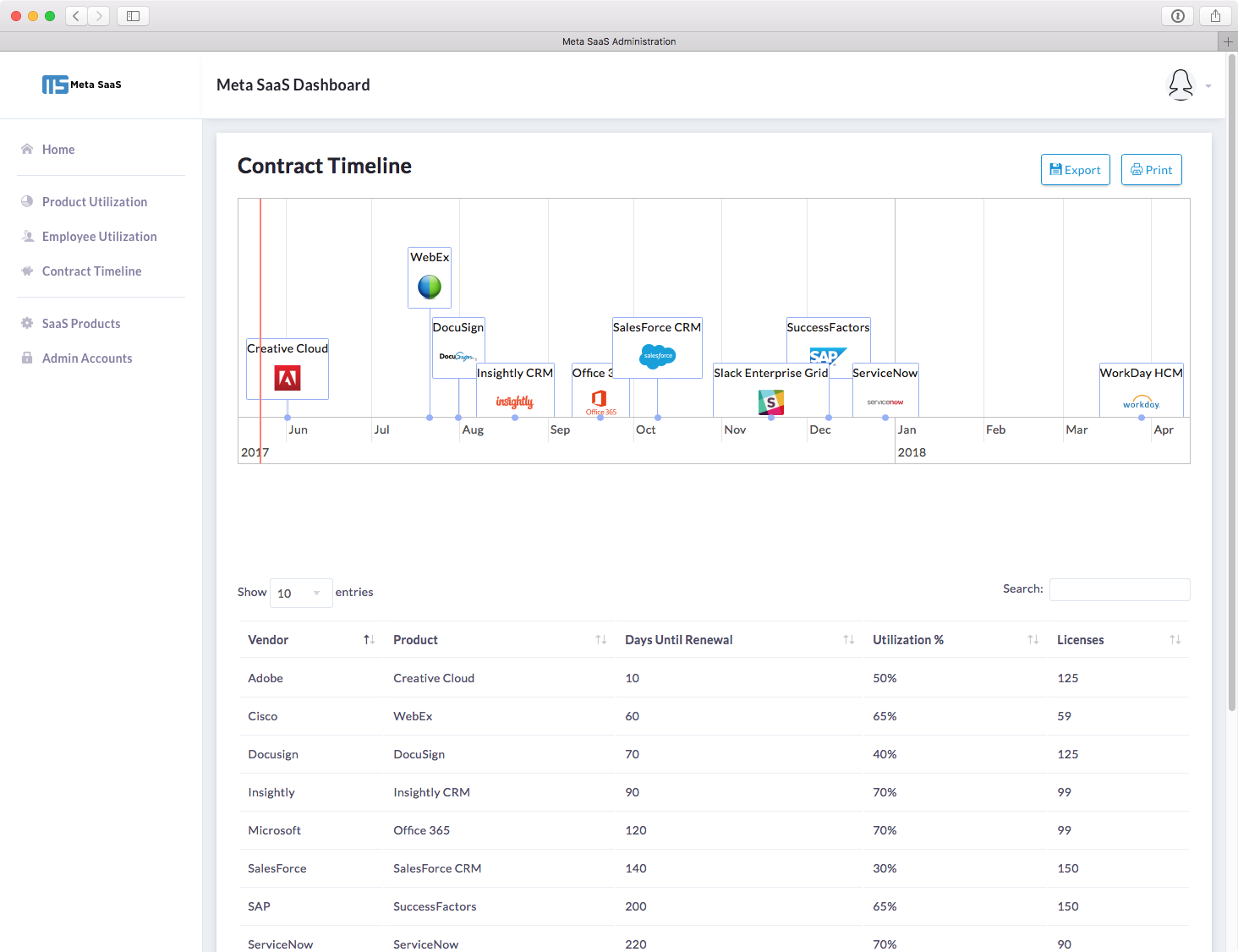This screenshot has width=1238, height=952.
Task: Click the Office 365 logo marker
Action: point(600,400)
